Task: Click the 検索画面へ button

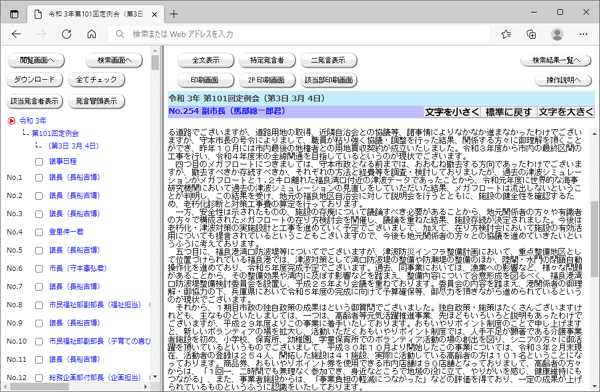Action: (114, 60)
